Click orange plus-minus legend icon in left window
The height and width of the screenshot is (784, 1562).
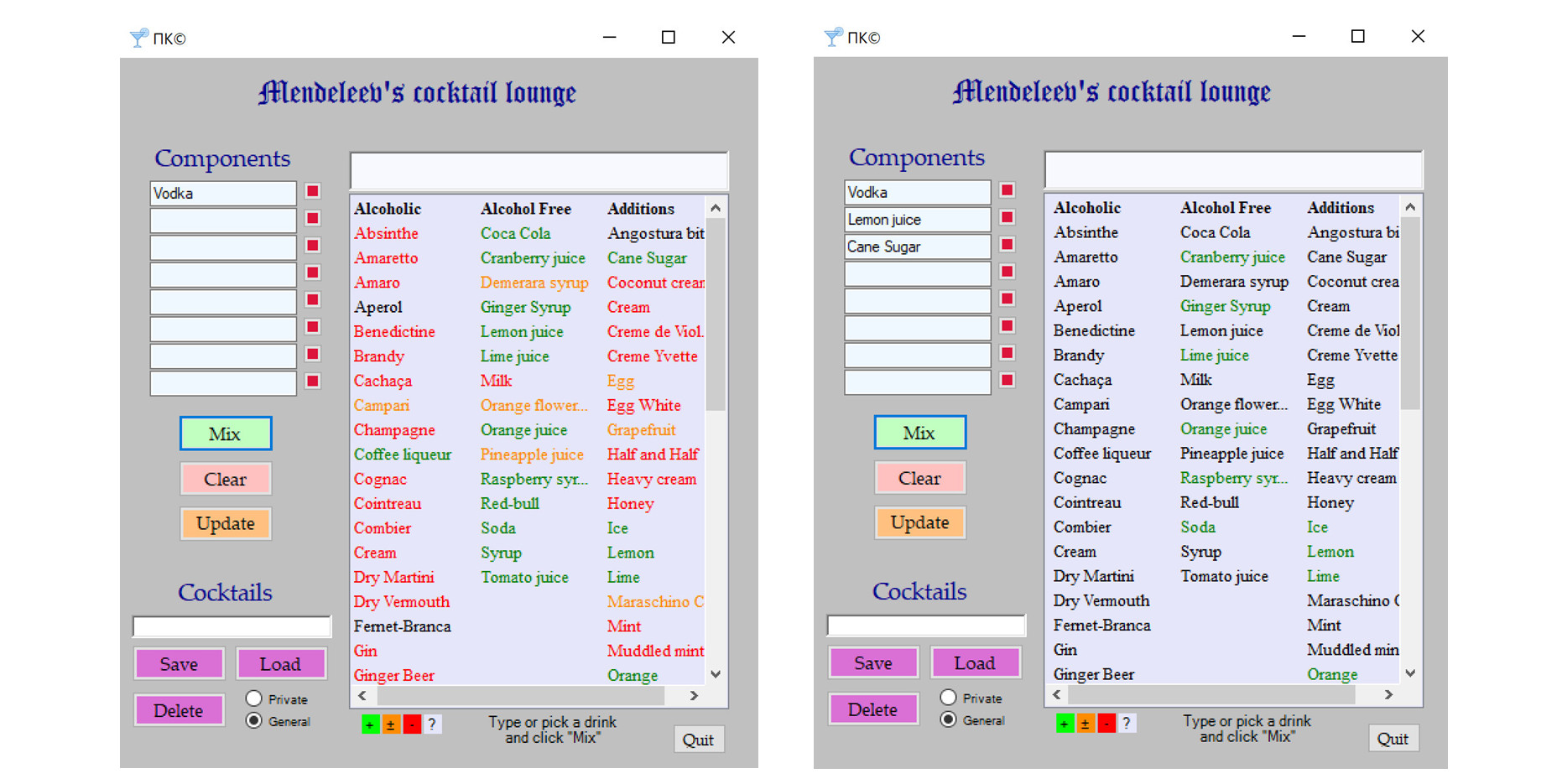[x=390, y=724]
